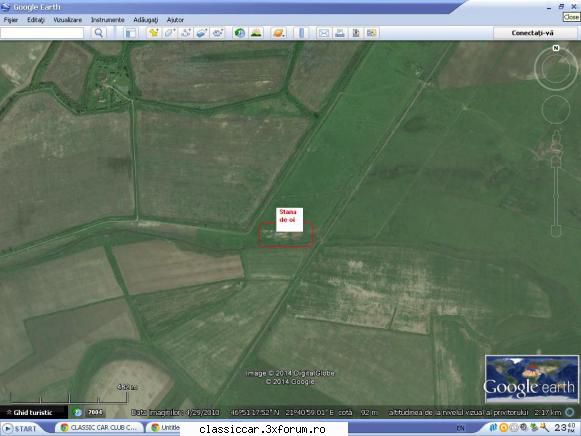Screen dimensions: 581x436
Task: Open the Classic Car Club taskbar window
Action: 99,428
